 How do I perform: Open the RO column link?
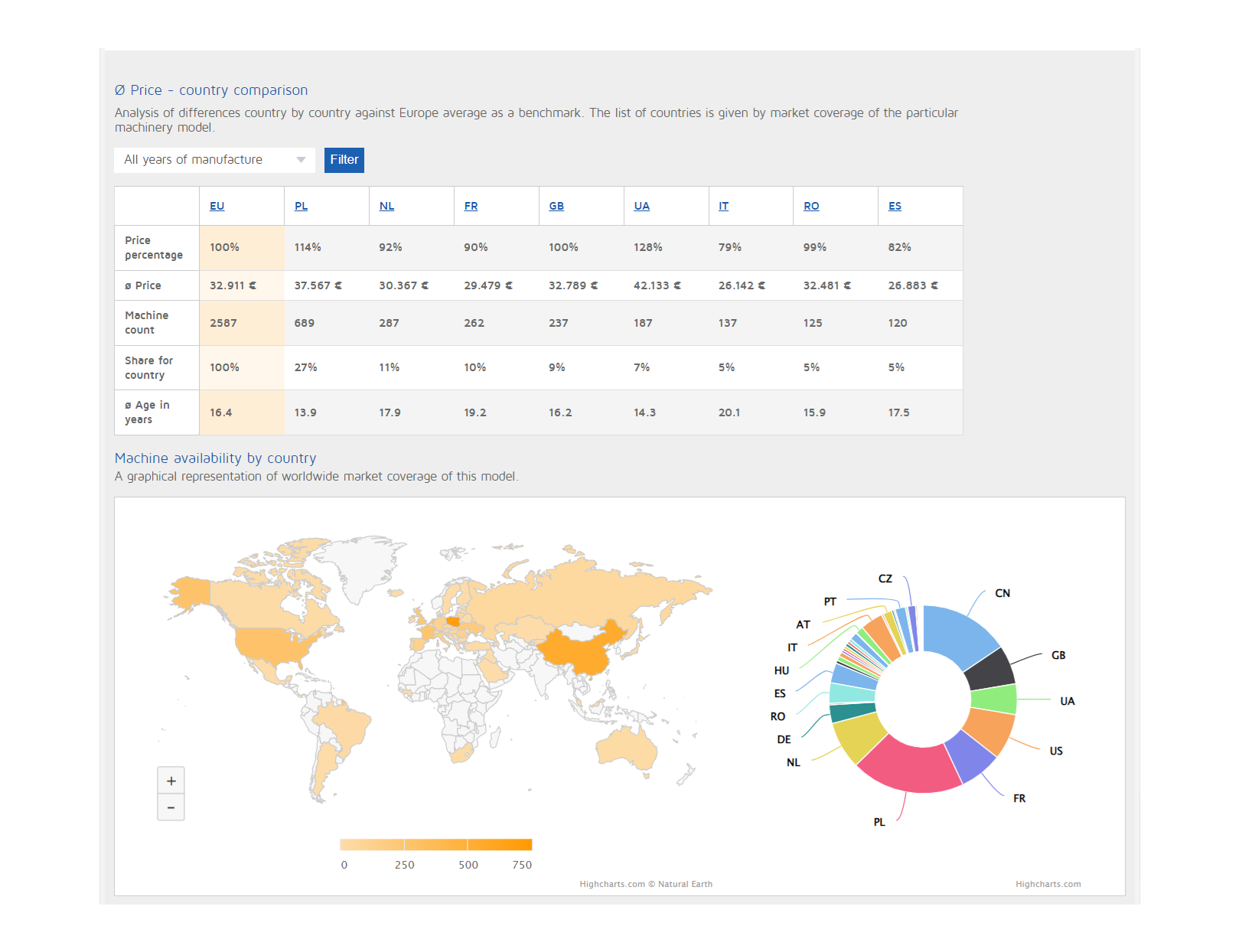click(x=811, y=206)
